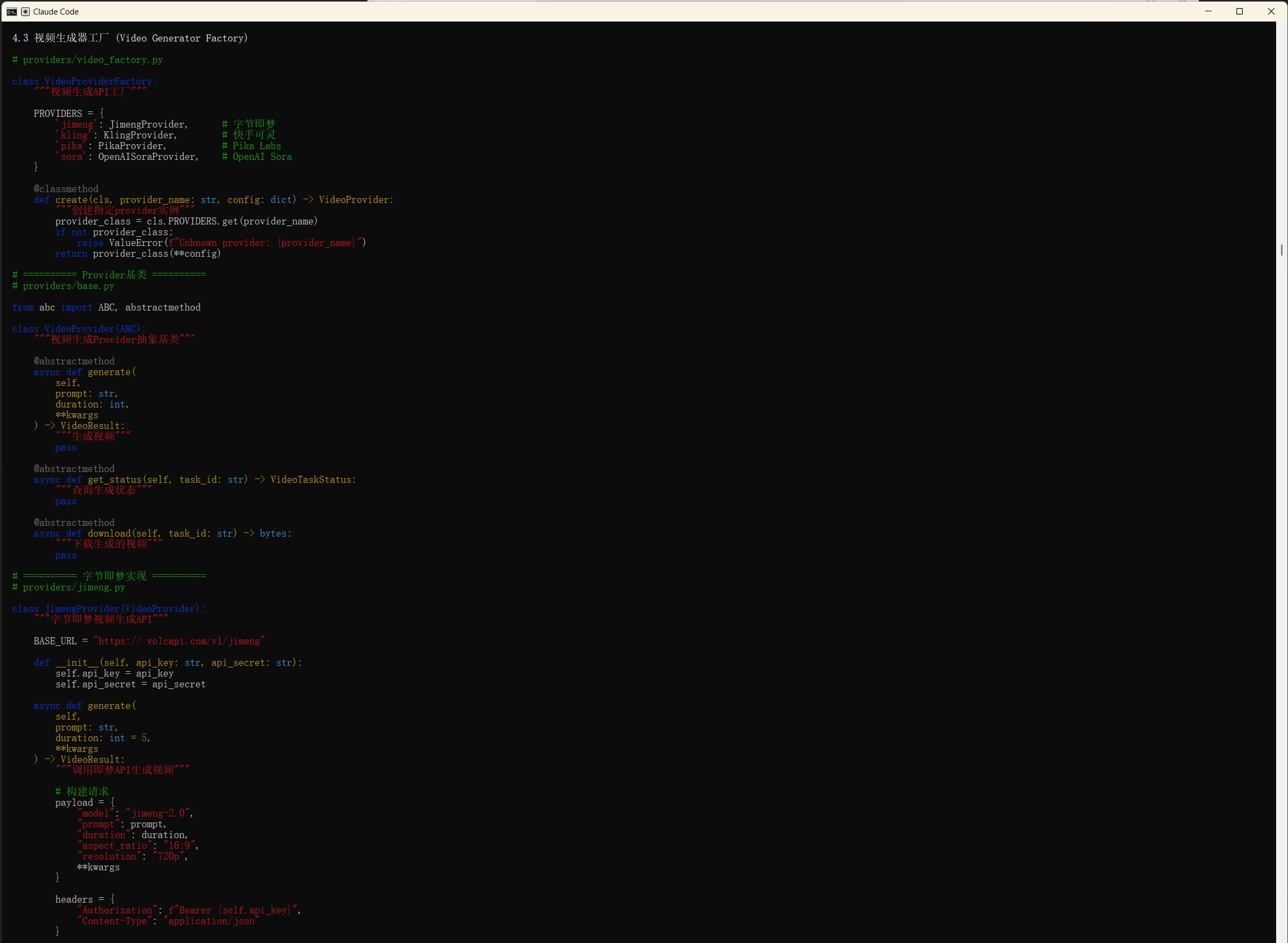The image size is (1288, 943).
Task: Click comment '# 构建请求'
Action: point(82,792)
